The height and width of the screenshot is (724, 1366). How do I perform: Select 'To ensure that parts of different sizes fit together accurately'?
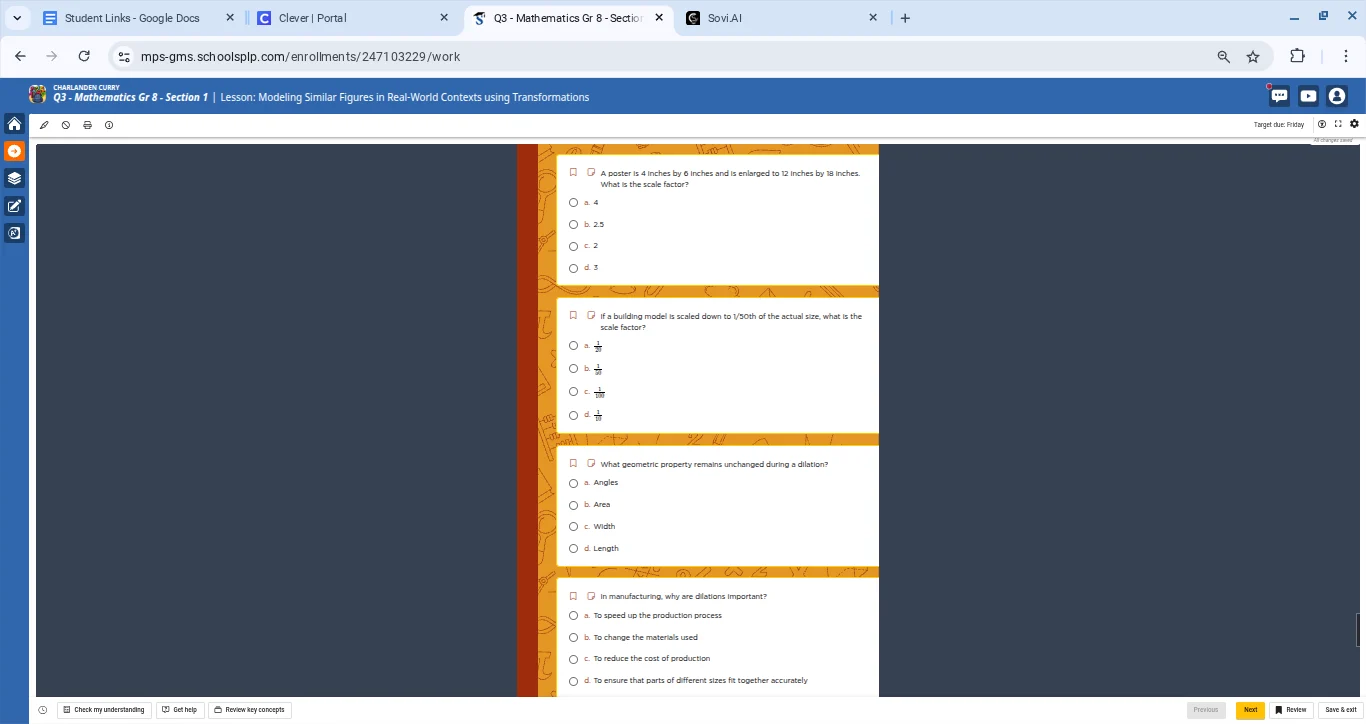pos(574,681)
